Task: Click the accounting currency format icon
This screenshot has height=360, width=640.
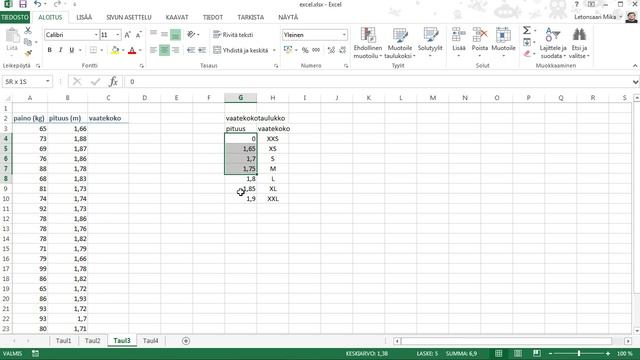Action: click(x=288, y=50)
